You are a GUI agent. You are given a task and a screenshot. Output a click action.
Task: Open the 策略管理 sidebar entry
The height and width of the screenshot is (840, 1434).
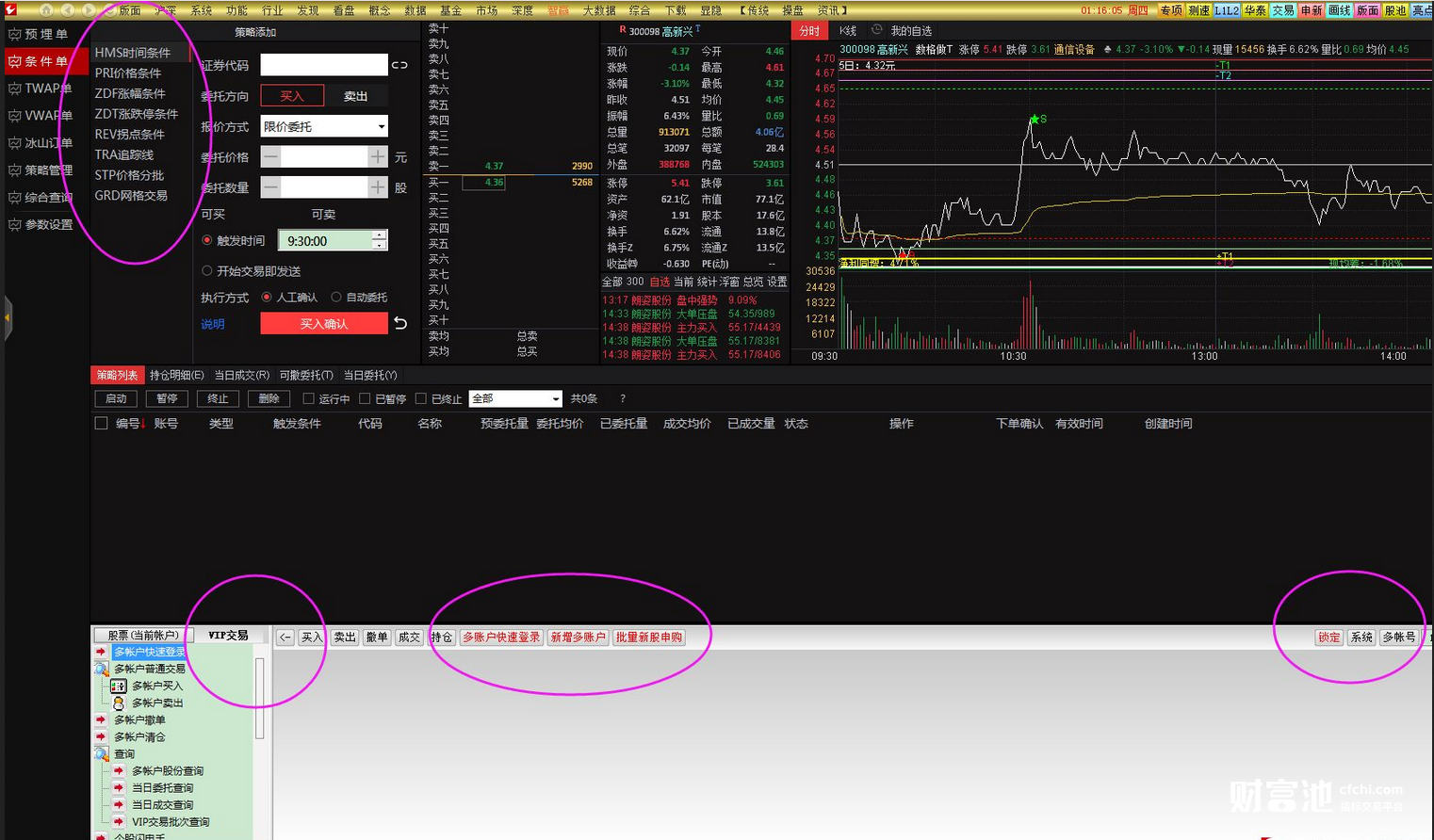pyautogui.click(x=45, y=170)
